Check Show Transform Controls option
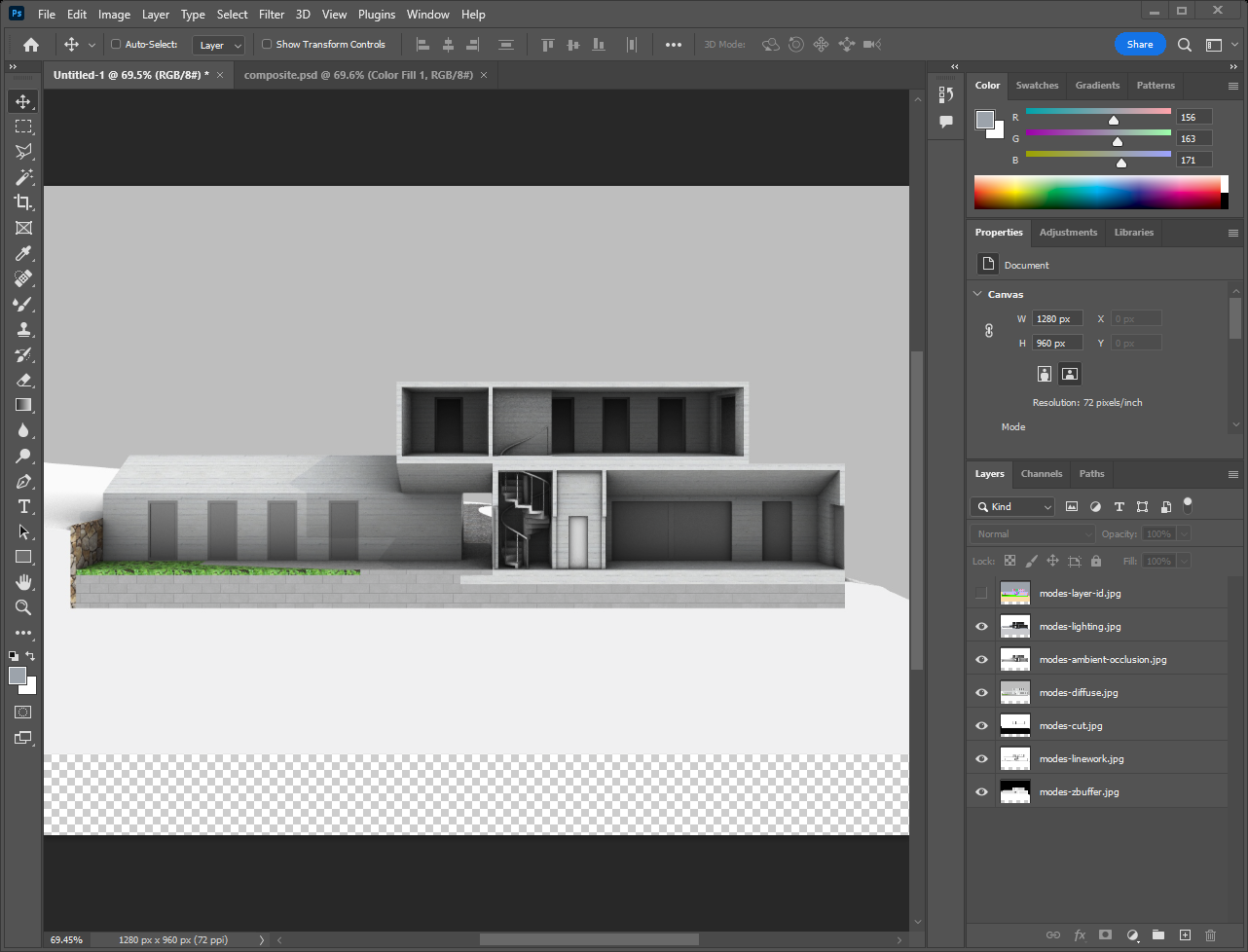 (x=267, y=44)
